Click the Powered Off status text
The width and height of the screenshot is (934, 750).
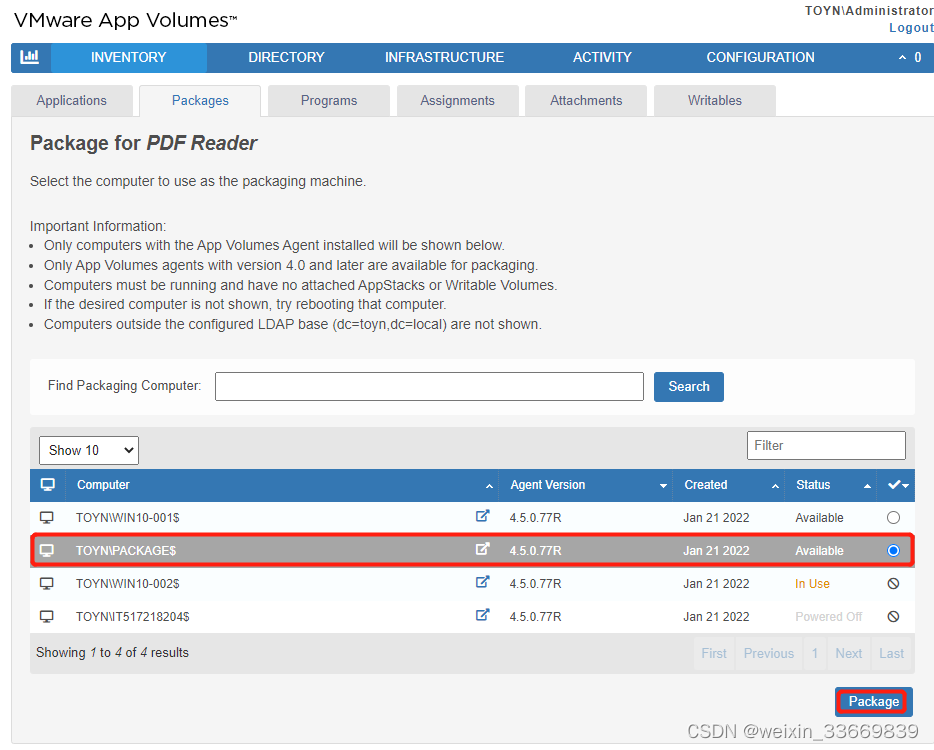point(829,617)
